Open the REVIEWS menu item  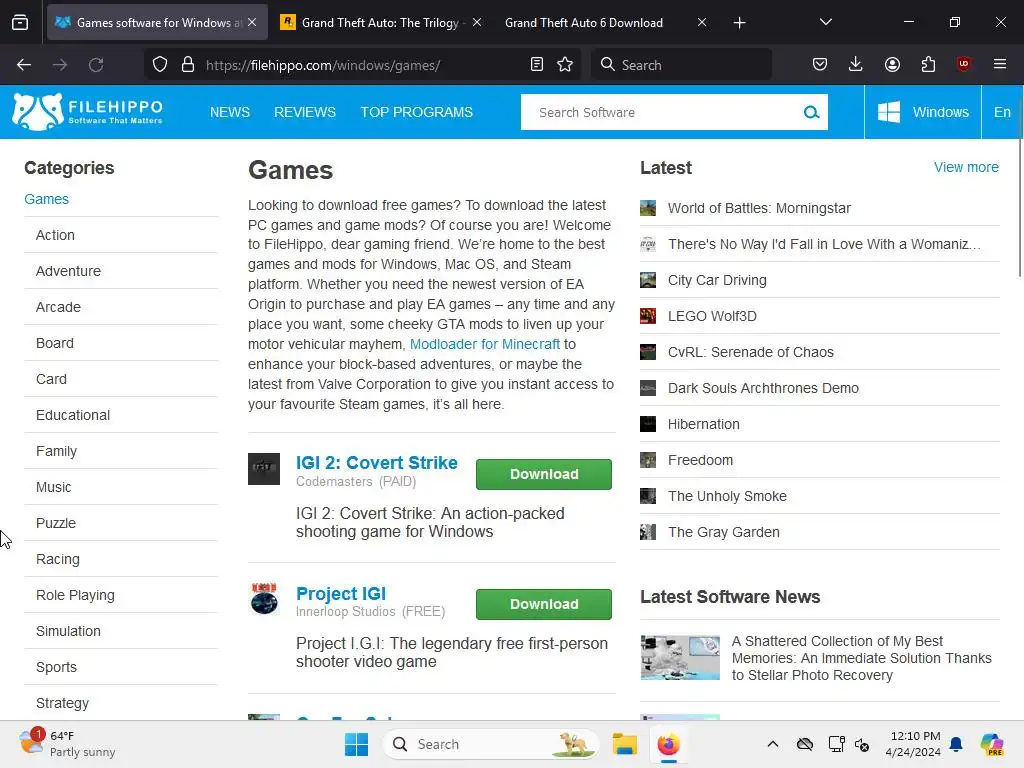pos(305,112)
